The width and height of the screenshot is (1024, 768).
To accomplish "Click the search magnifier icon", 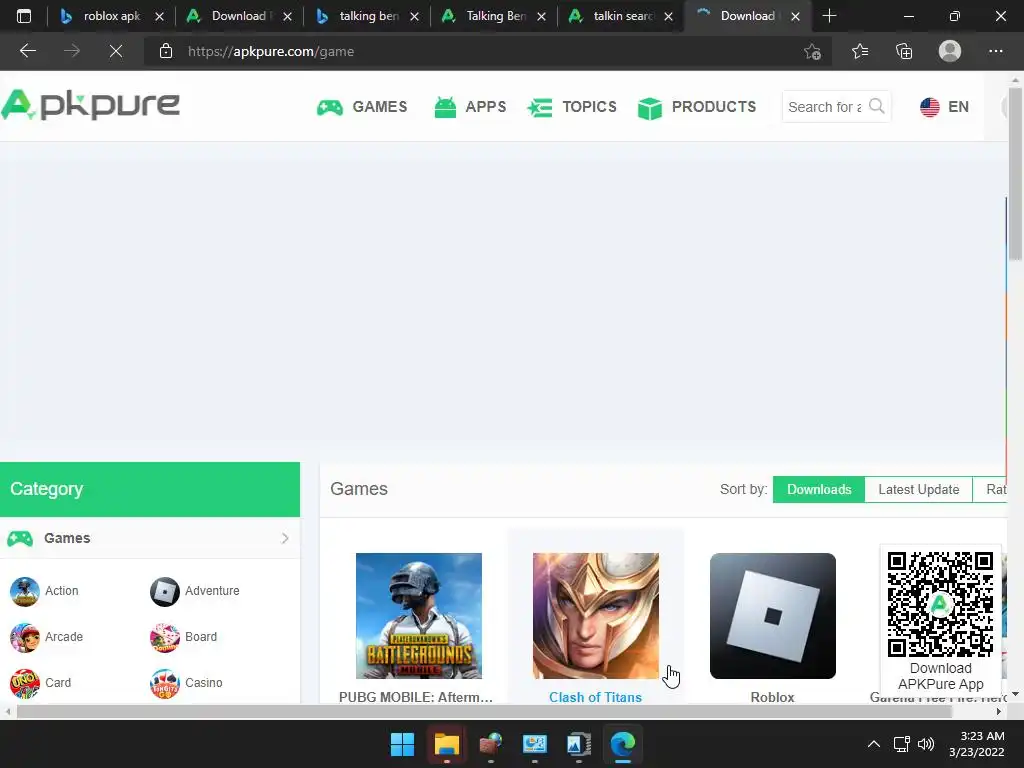I will pos(876,106).
